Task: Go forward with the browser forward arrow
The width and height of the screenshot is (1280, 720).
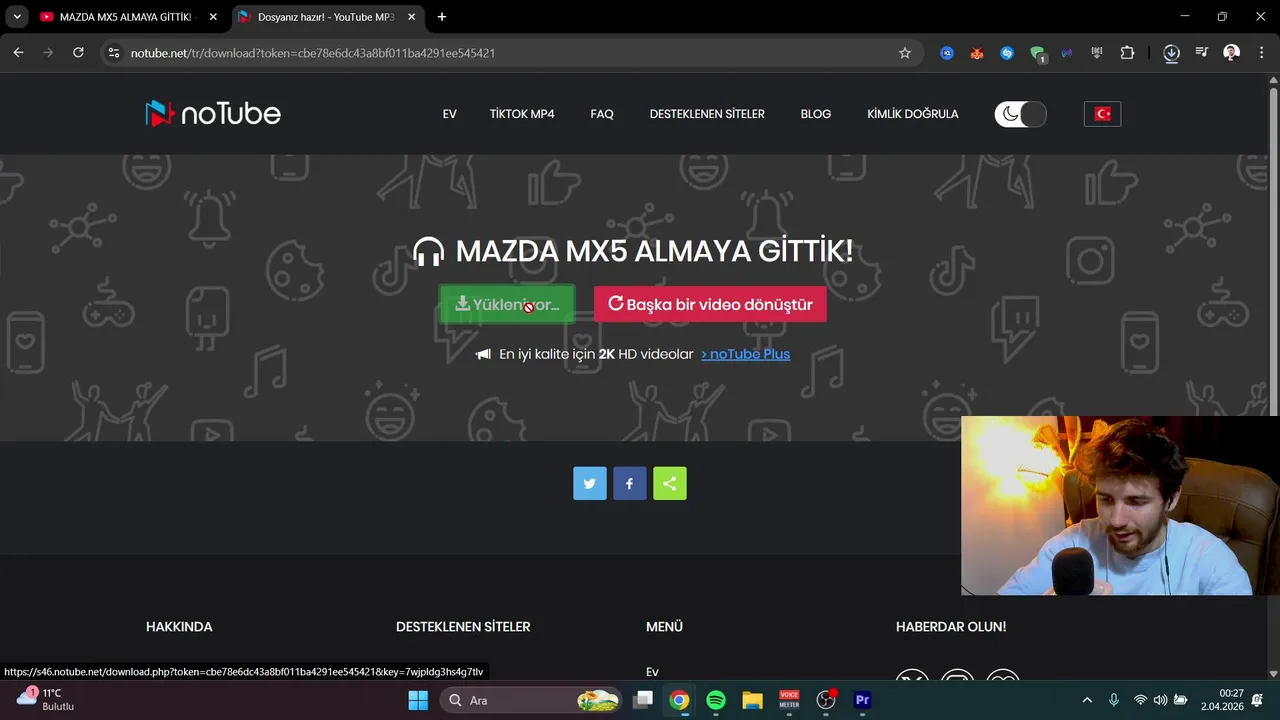Action: click(48, 53)
